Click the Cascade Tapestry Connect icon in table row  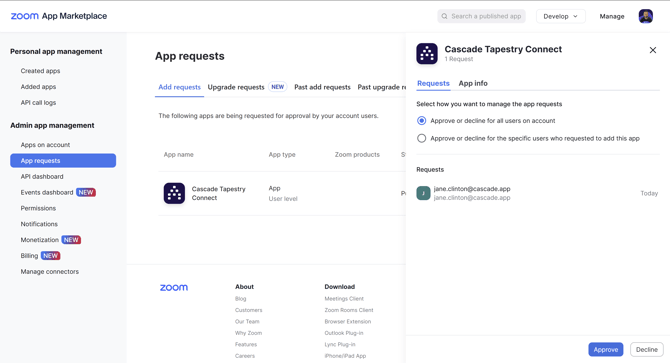(174, 193)
